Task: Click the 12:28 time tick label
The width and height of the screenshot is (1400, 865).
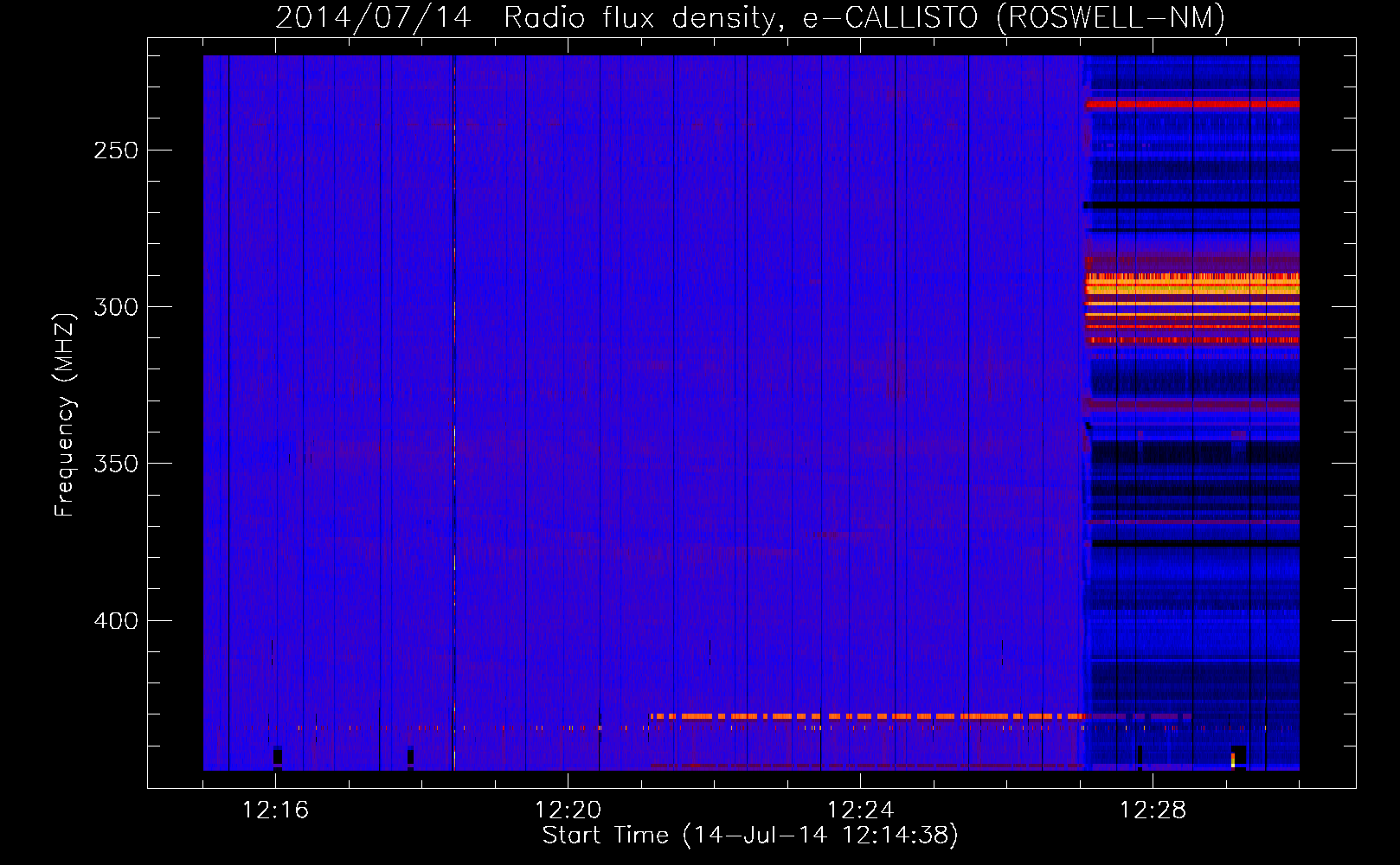Action: pos(1153,811)
